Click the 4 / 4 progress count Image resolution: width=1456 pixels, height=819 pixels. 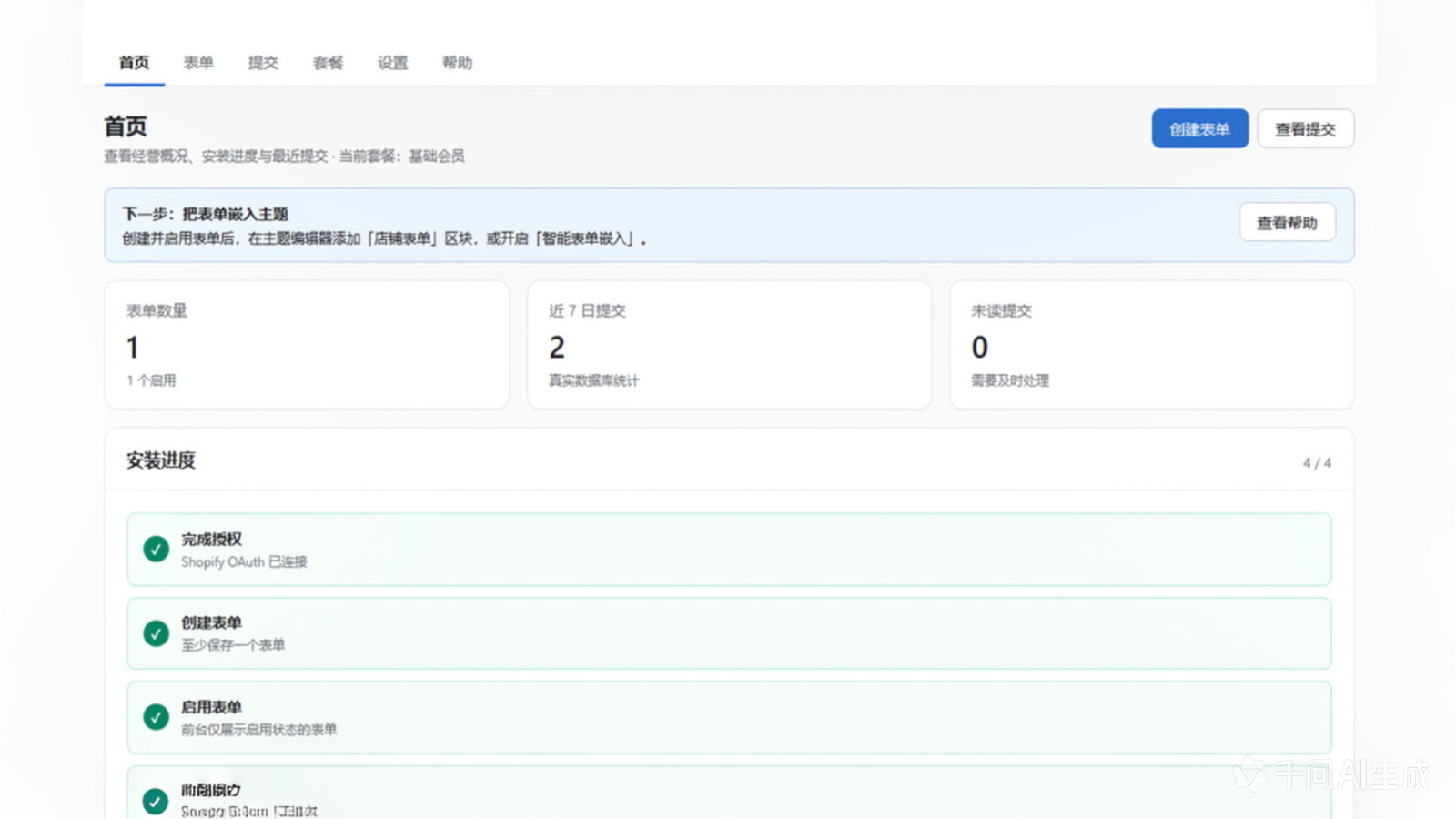(1317, 463)
